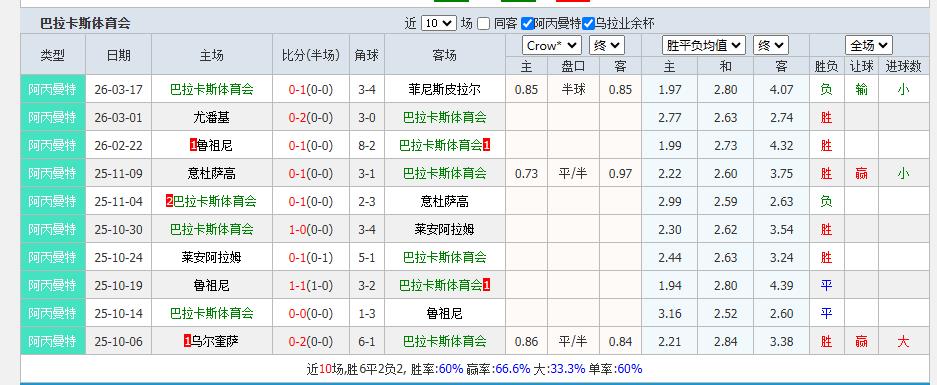Image resolution: width=937 pixels, height=385 pixels.
Task: Click 输 handicap result in 26-03-17 row
Action: click(x=861, y=89)
